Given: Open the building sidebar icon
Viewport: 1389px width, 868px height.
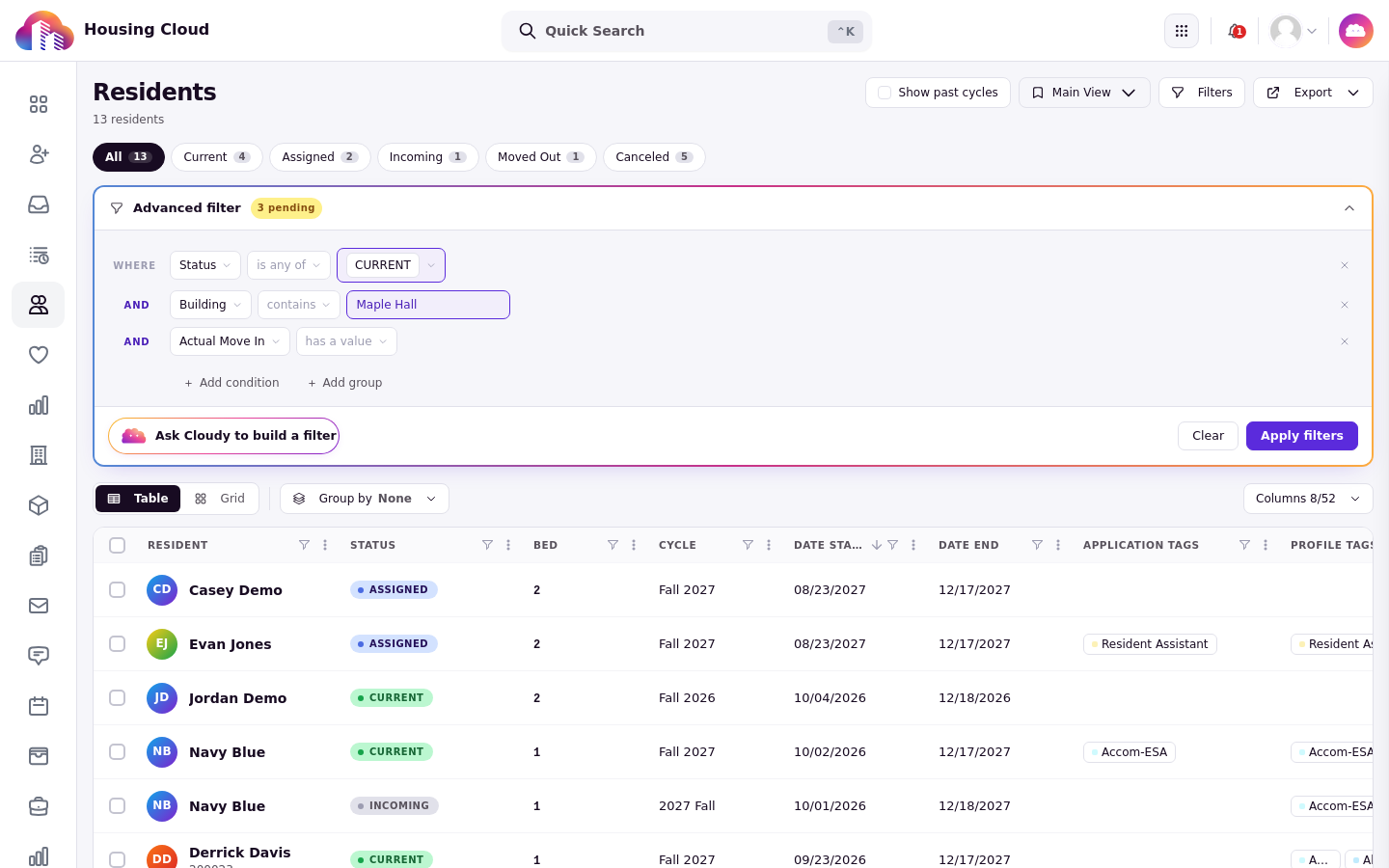Looking at the screenshot, I should coord(39,455).
